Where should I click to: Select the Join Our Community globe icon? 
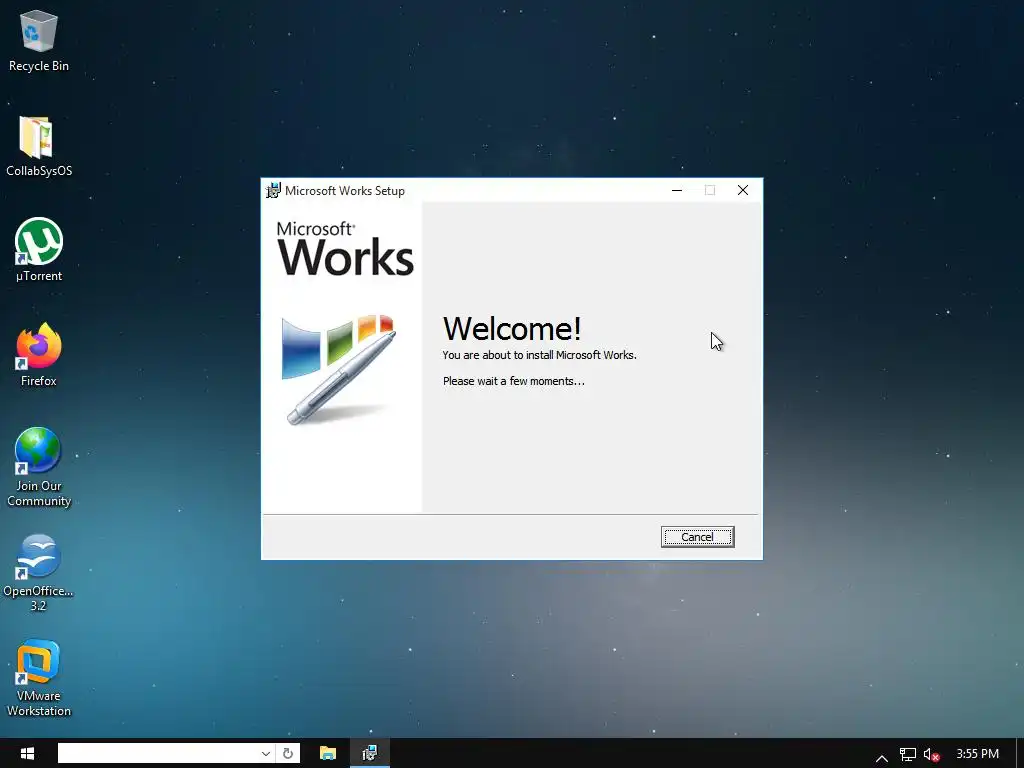tap(38, 451)
